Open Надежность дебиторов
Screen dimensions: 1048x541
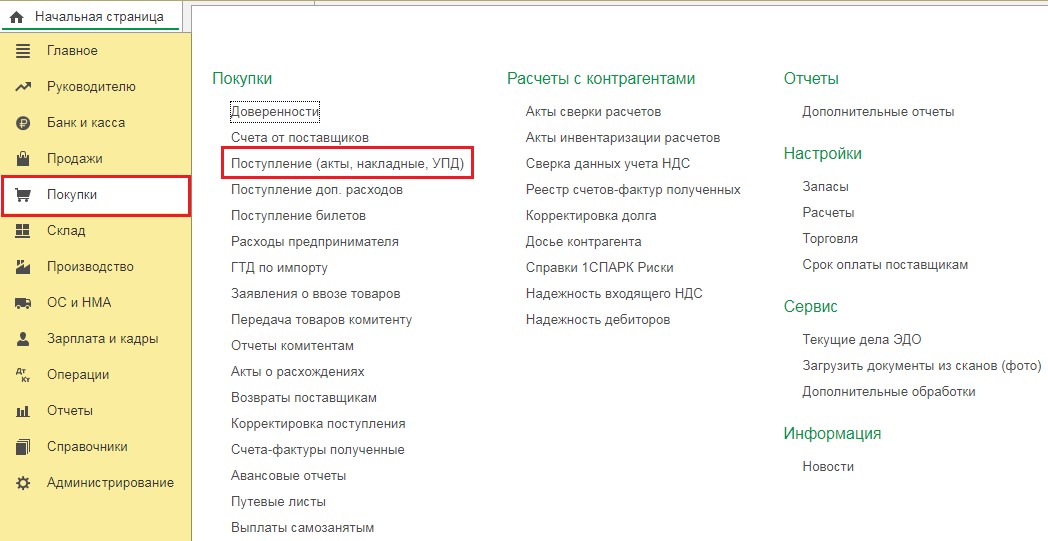point(598,320)
